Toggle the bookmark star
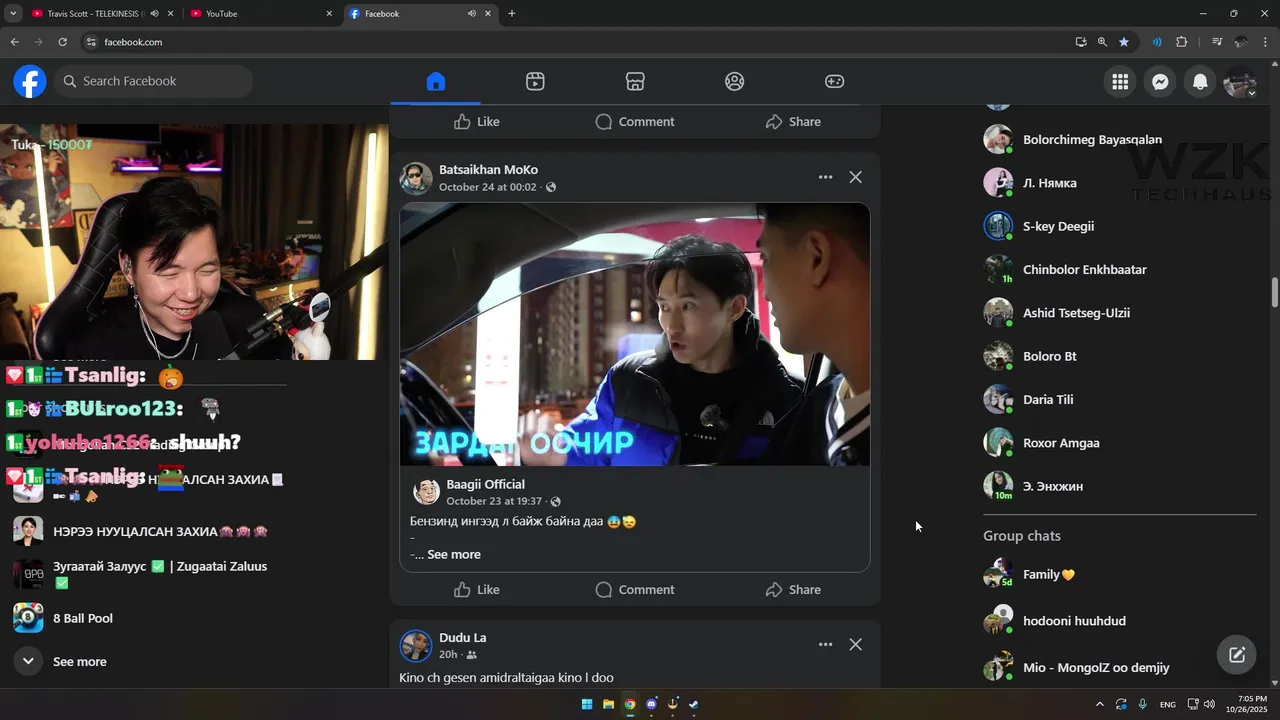The image size is (1280, 720). coord(1124,42)
